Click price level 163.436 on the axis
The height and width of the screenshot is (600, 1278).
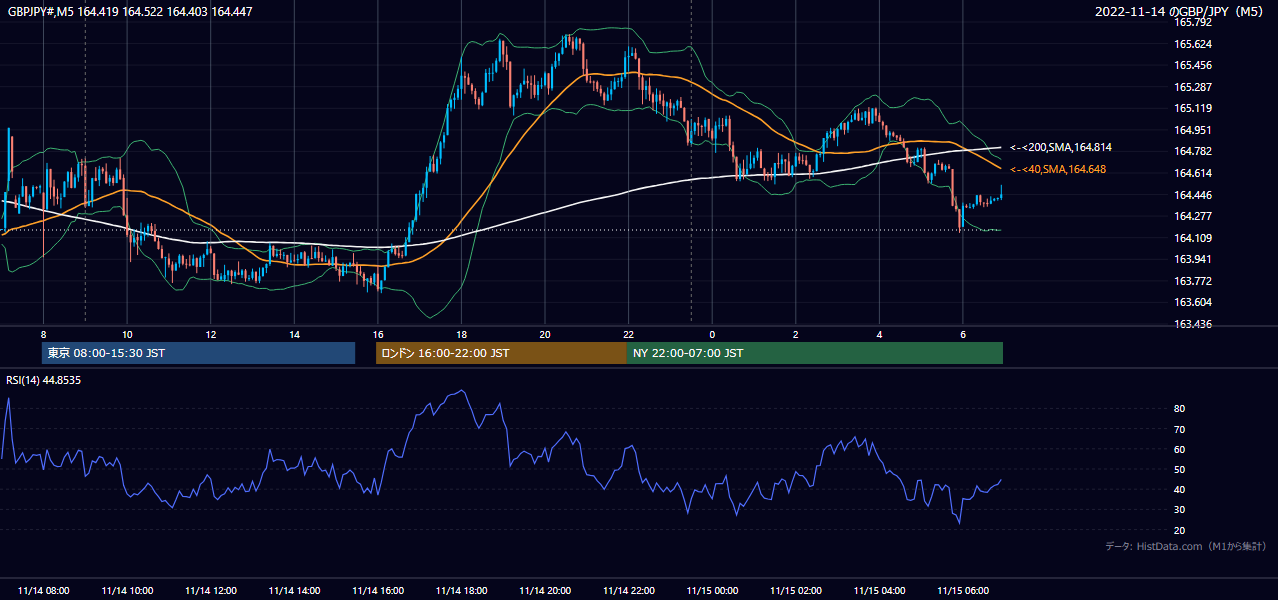1193,324
